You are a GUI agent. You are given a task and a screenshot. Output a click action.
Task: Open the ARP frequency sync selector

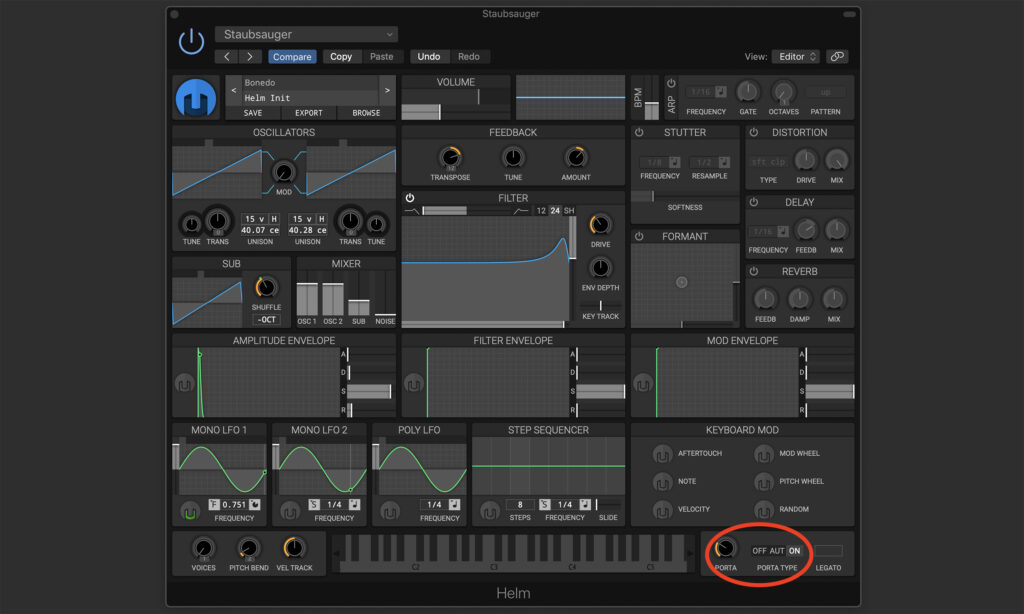pyautogui.click(x=720, y=92)
